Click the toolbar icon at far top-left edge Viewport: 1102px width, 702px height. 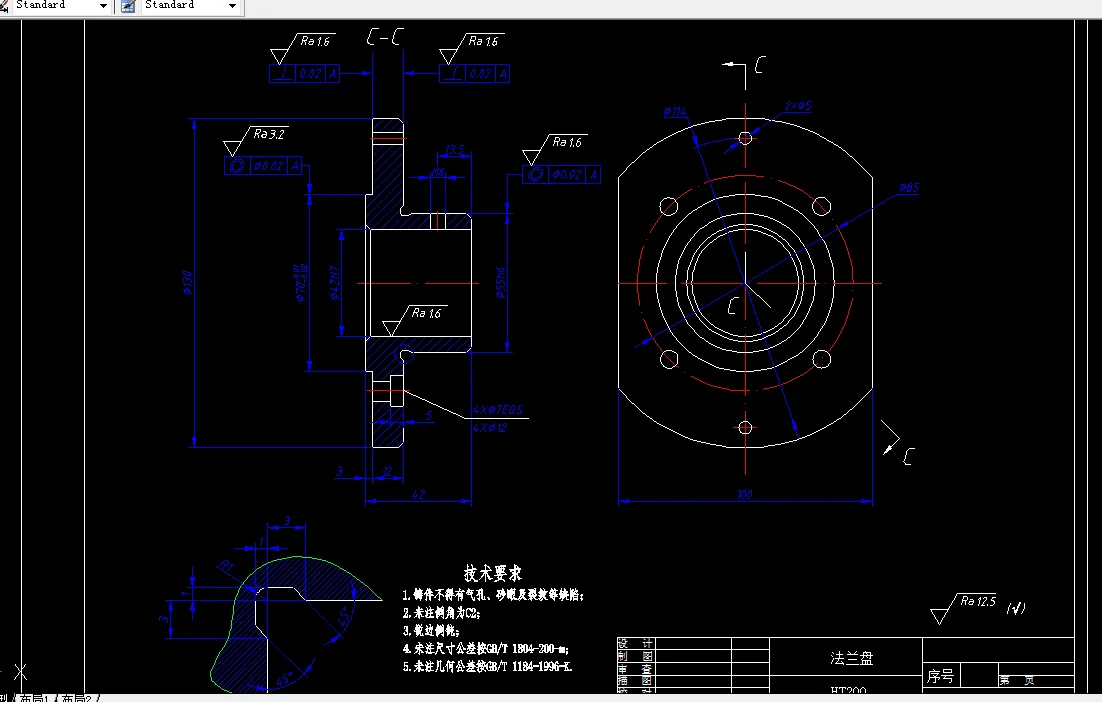[6, 5]
